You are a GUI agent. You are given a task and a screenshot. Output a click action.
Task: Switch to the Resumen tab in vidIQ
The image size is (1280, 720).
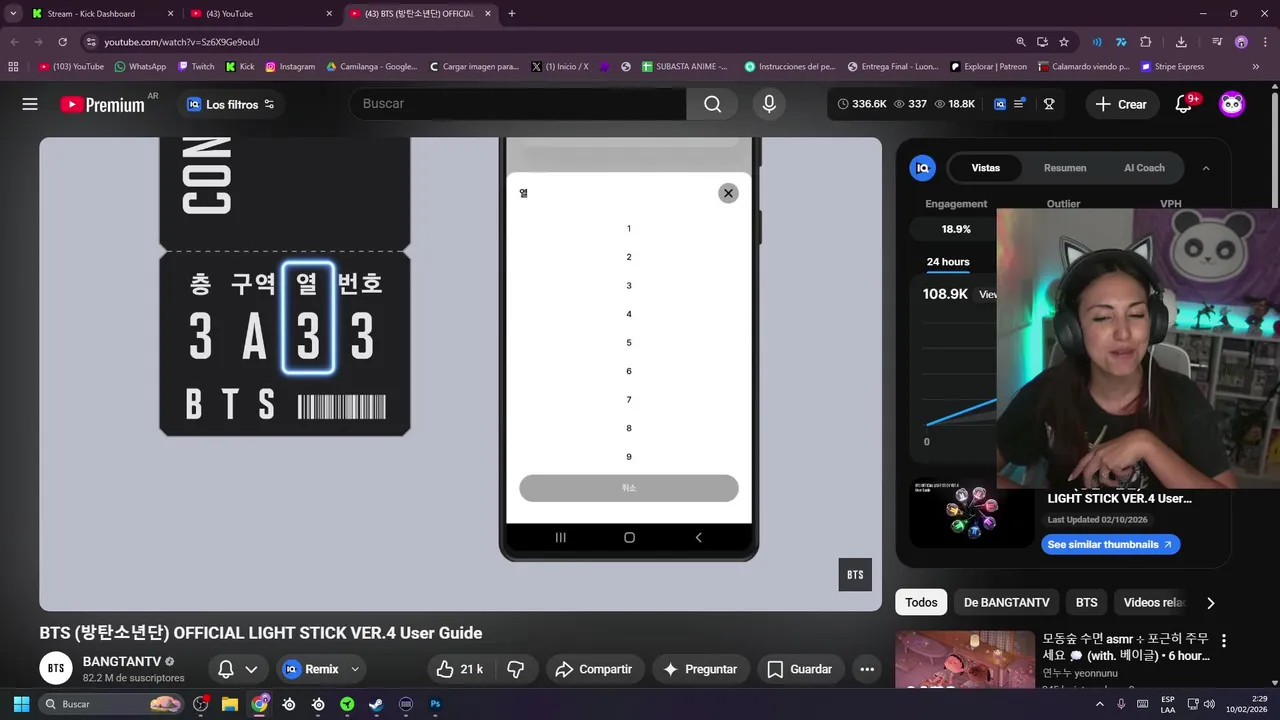(x=1065, y=168)
